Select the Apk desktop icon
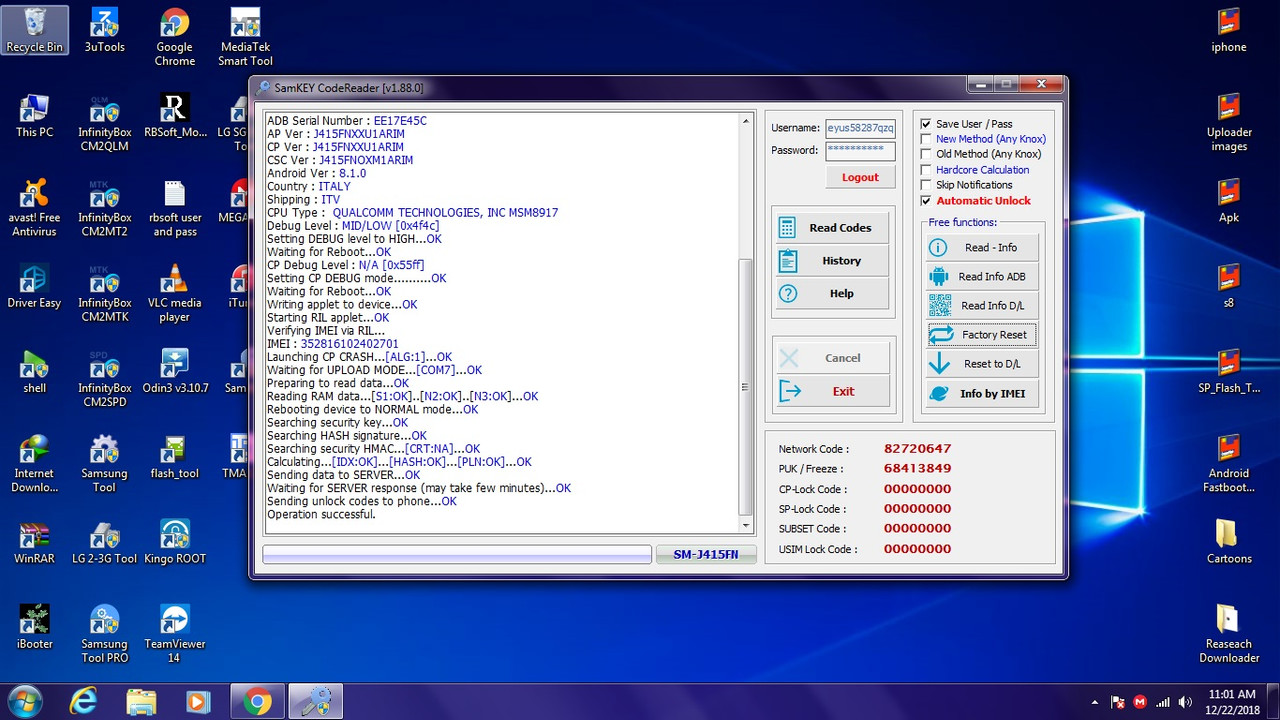This screenshot has width=1280, height=720. coord(1229,201)
